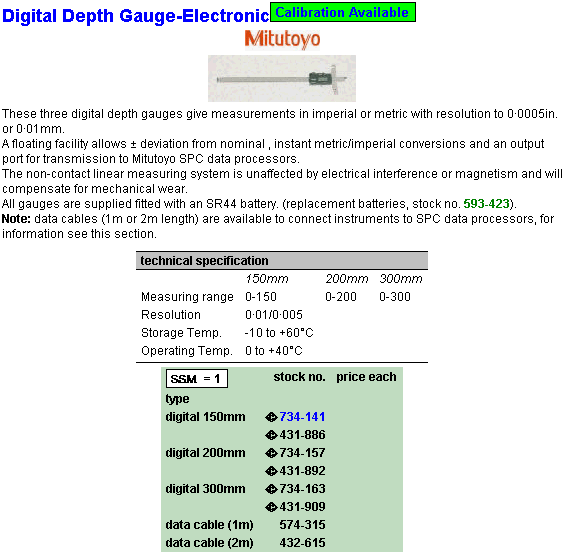Click the diamond icon beside 734-157
Screen dimensions: 564x554
coord(271,453)
